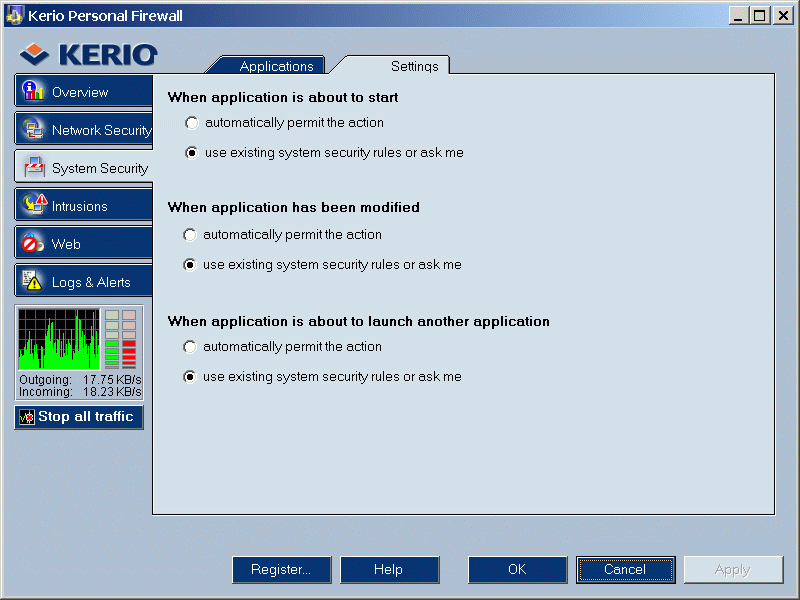The width and height of the screenshot is (800, 600).
Task: Open the Network Security section
Action: 84,130
